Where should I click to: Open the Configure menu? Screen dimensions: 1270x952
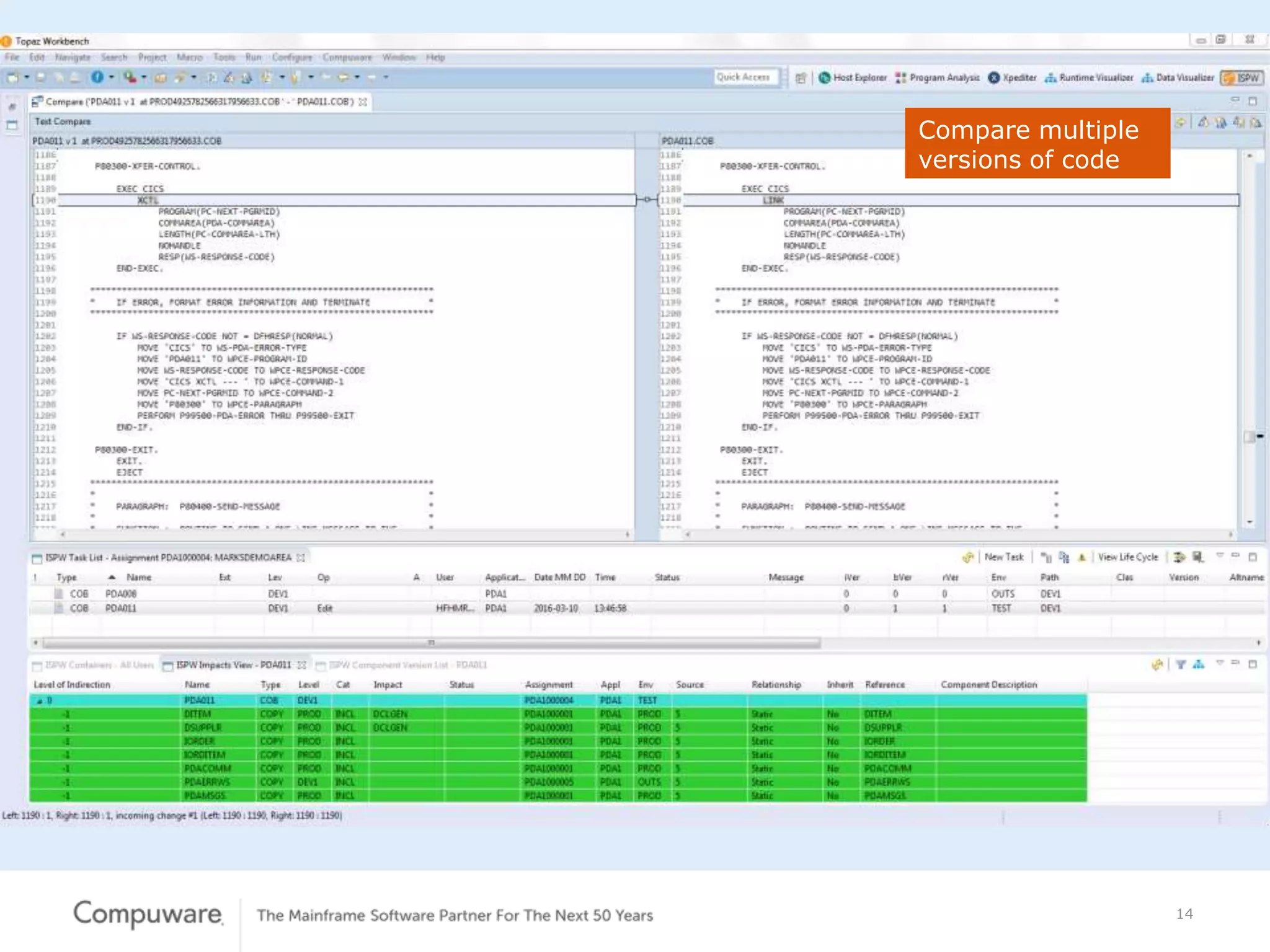[x=292, y=57]
